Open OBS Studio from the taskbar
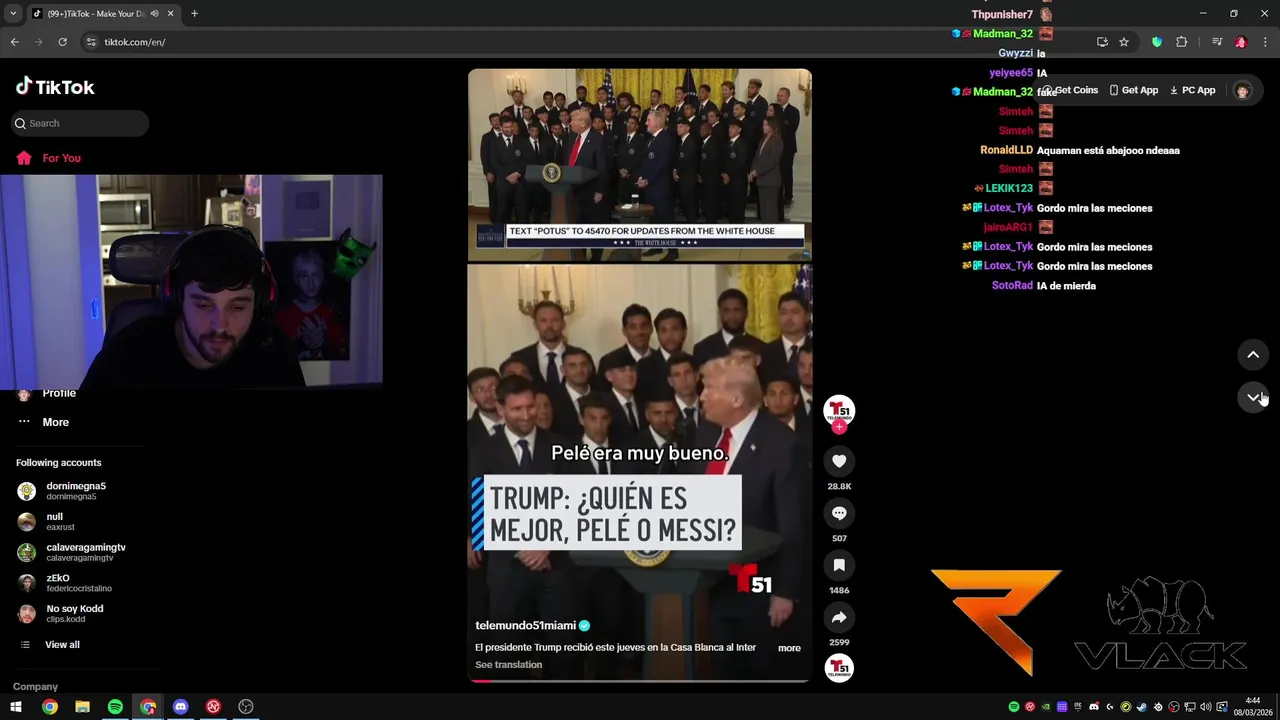Screen dimensions: 1280x720 [246, 707]
